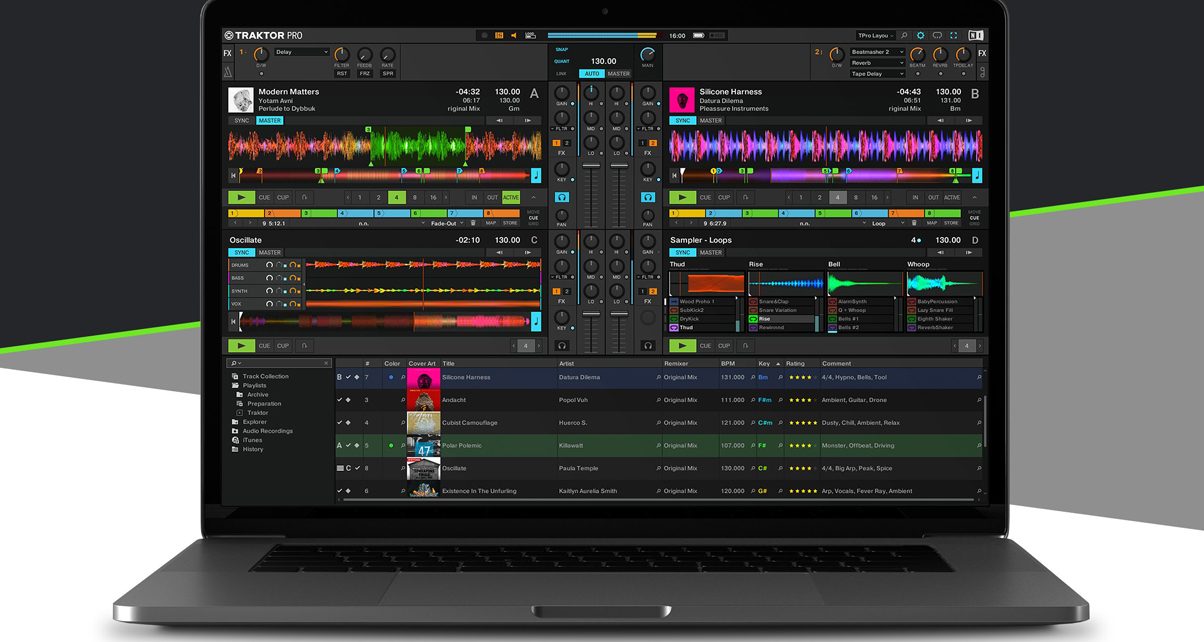
Task: Set loop size 8 on Deck A
Action: click(x=414, y=198)
